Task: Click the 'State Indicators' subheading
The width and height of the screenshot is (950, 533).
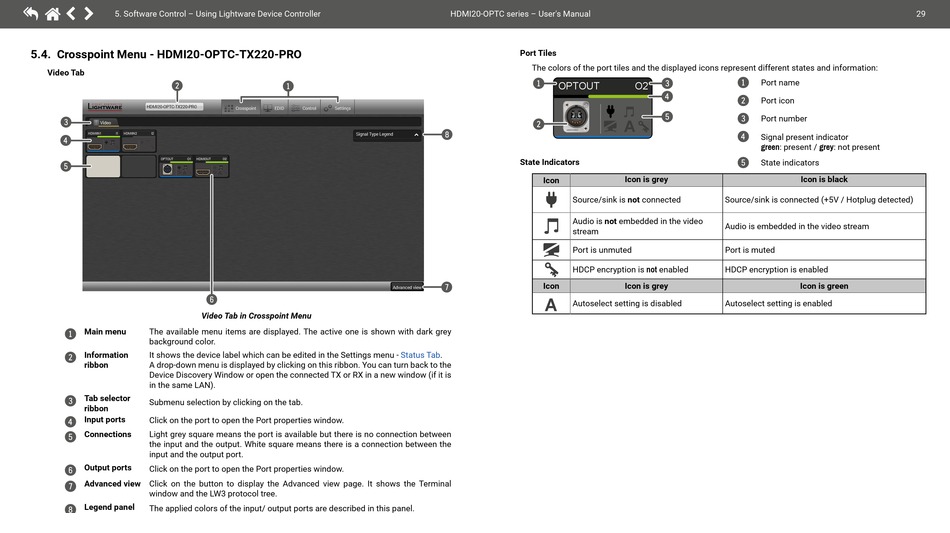Action: (x=550, y=162)
